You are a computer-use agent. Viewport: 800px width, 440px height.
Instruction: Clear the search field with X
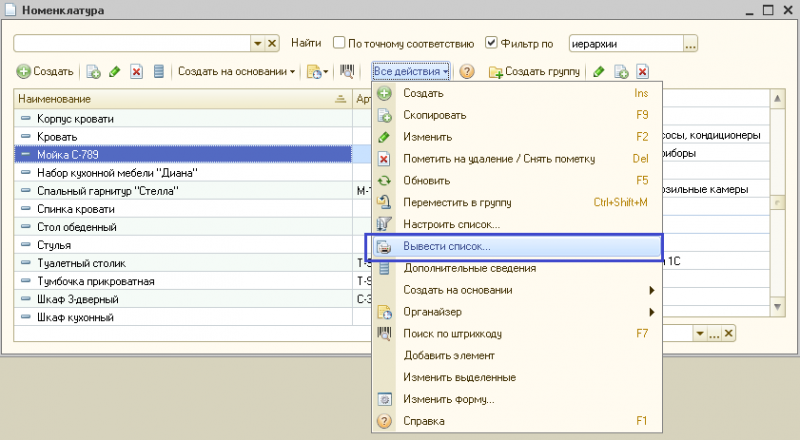[272, 43]
